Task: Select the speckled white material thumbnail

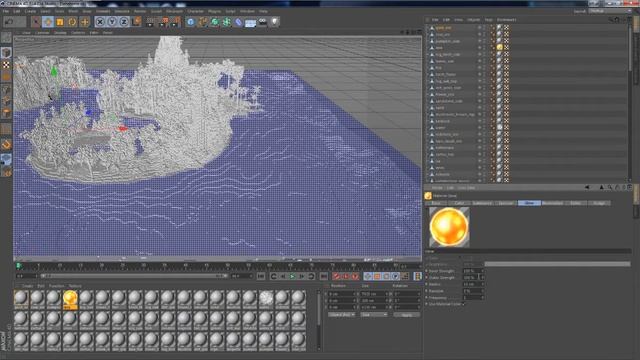Action: coord(266,298)
